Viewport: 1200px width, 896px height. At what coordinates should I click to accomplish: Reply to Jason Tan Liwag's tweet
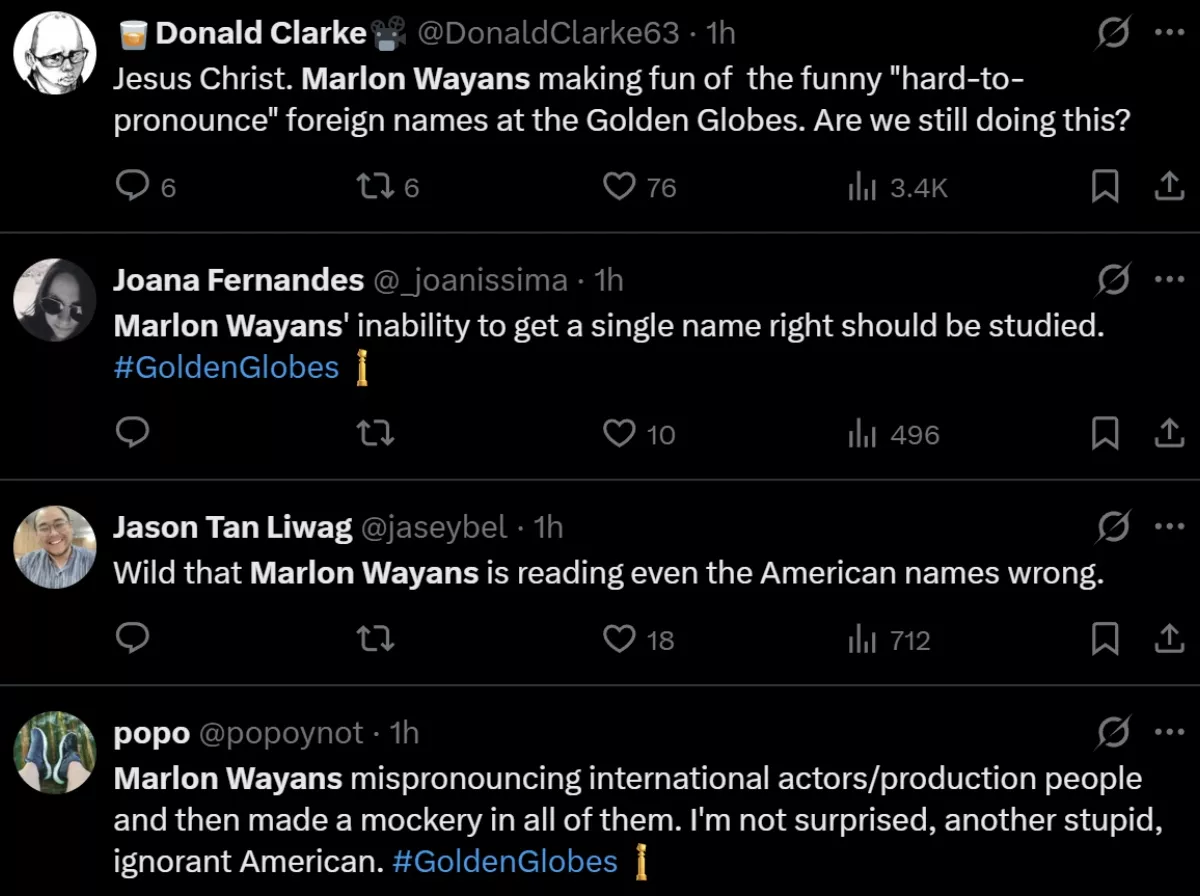pos(133,639)
